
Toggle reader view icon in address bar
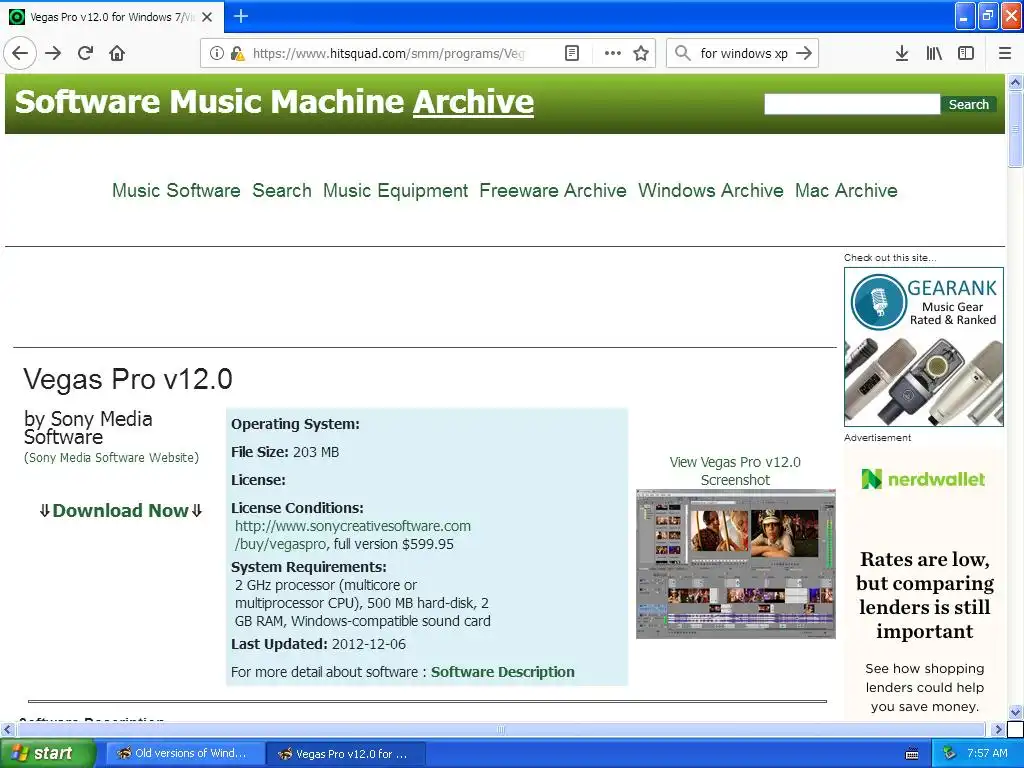pyautogui.click(x=571, y=53)
